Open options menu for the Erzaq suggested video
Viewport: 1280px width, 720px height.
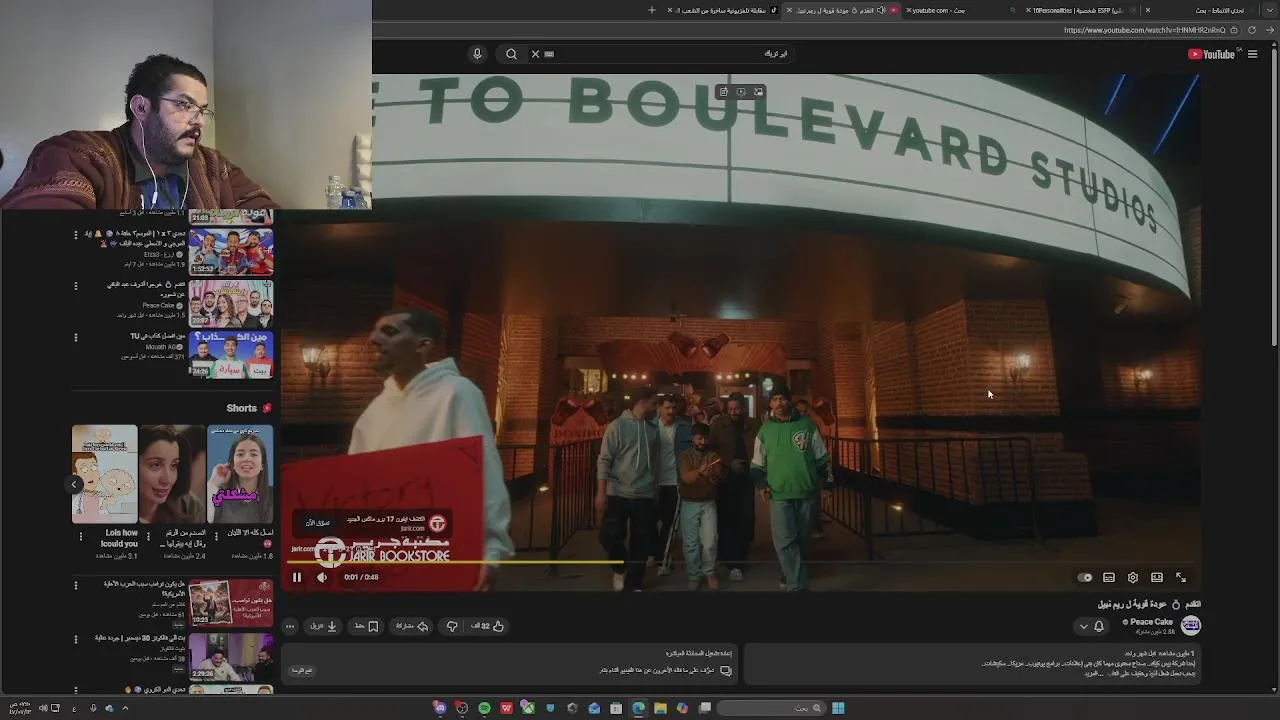[75, 235]
